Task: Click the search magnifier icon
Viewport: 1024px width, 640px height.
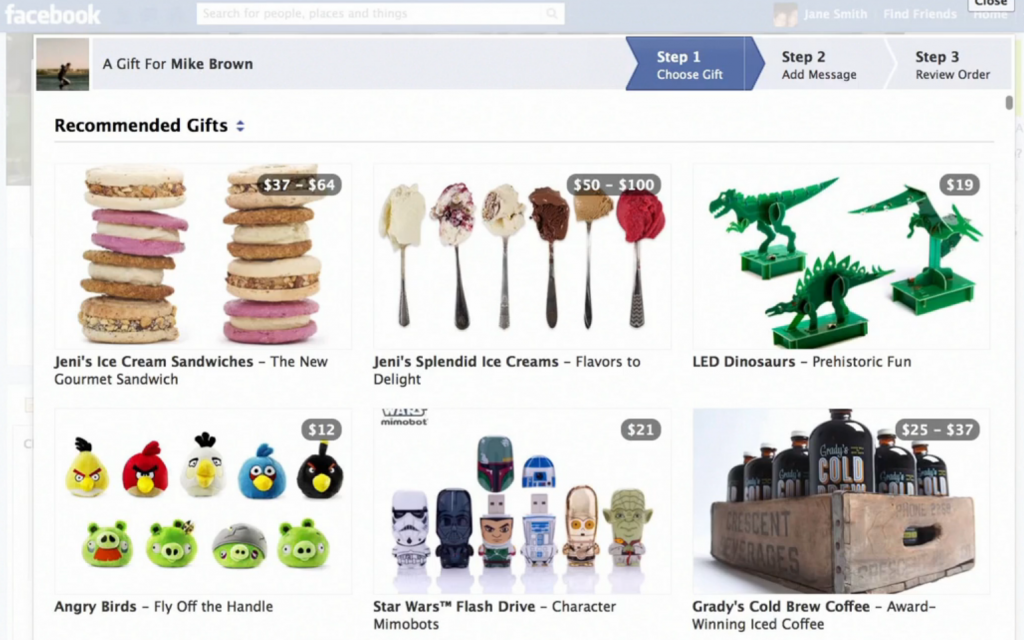Action: tap(552, 13)
